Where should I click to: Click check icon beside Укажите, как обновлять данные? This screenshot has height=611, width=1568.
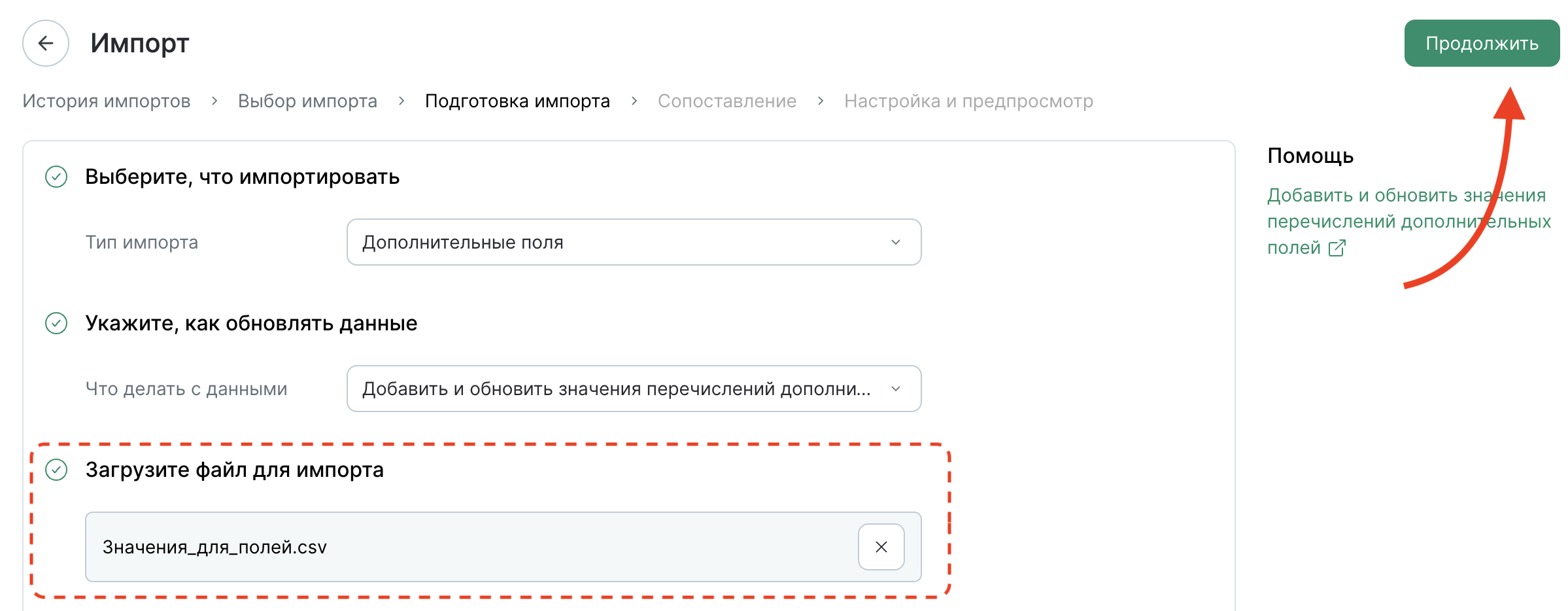pos(56,323)
